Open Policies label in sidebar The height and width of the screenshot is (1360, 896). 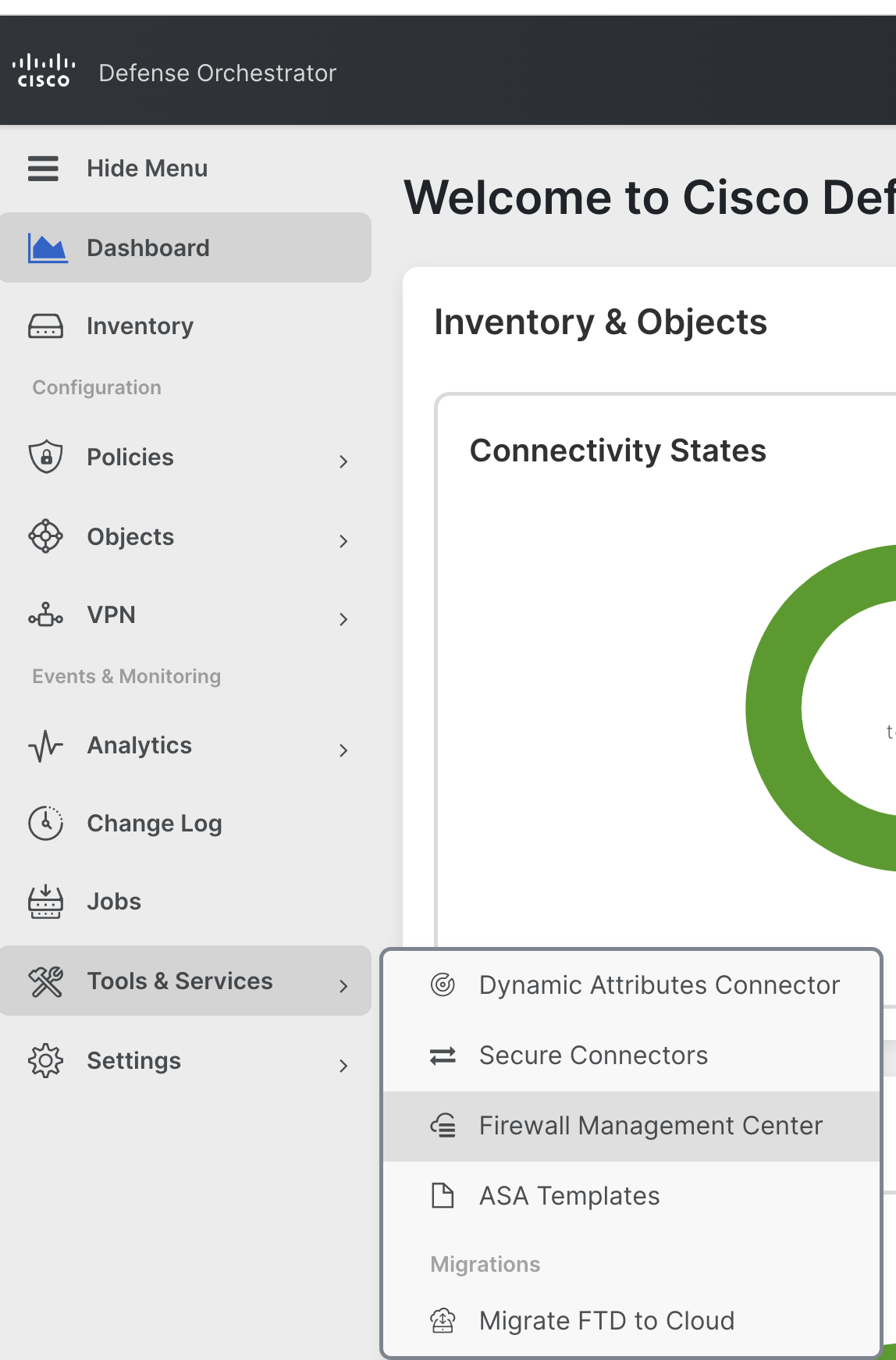pos(130,457)
